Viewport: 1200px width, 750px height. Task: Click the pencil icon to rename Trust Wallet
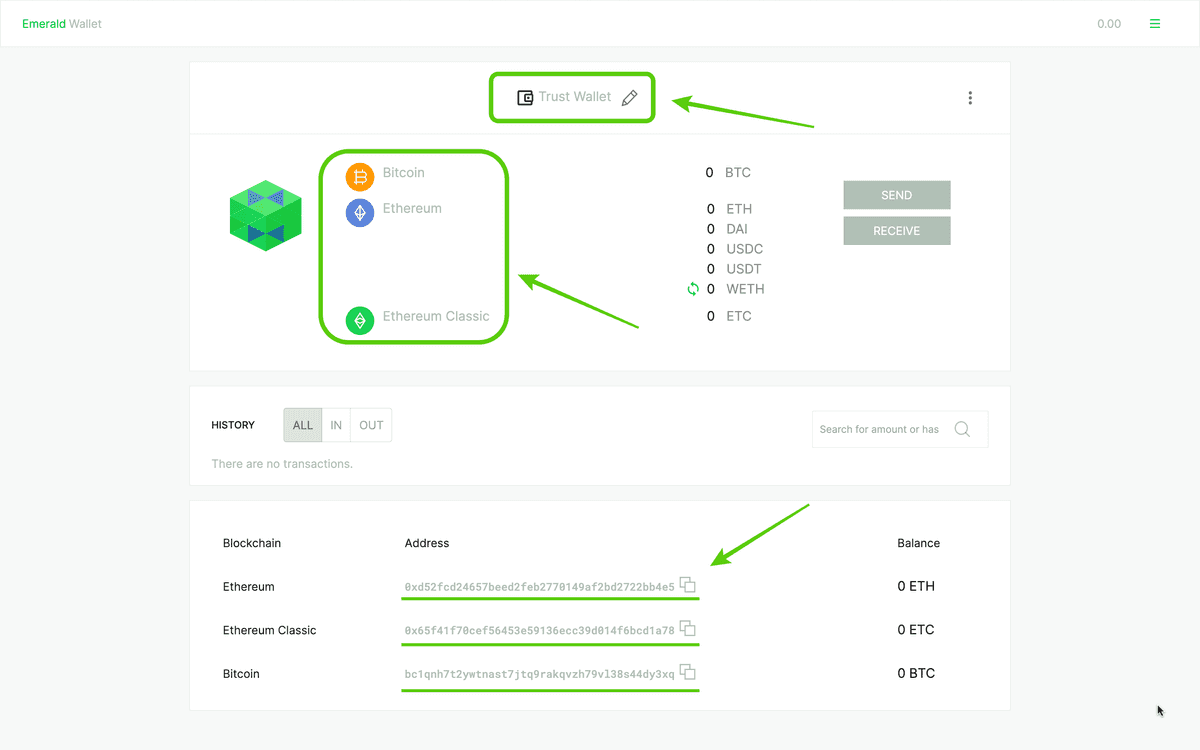click(629, 97)
